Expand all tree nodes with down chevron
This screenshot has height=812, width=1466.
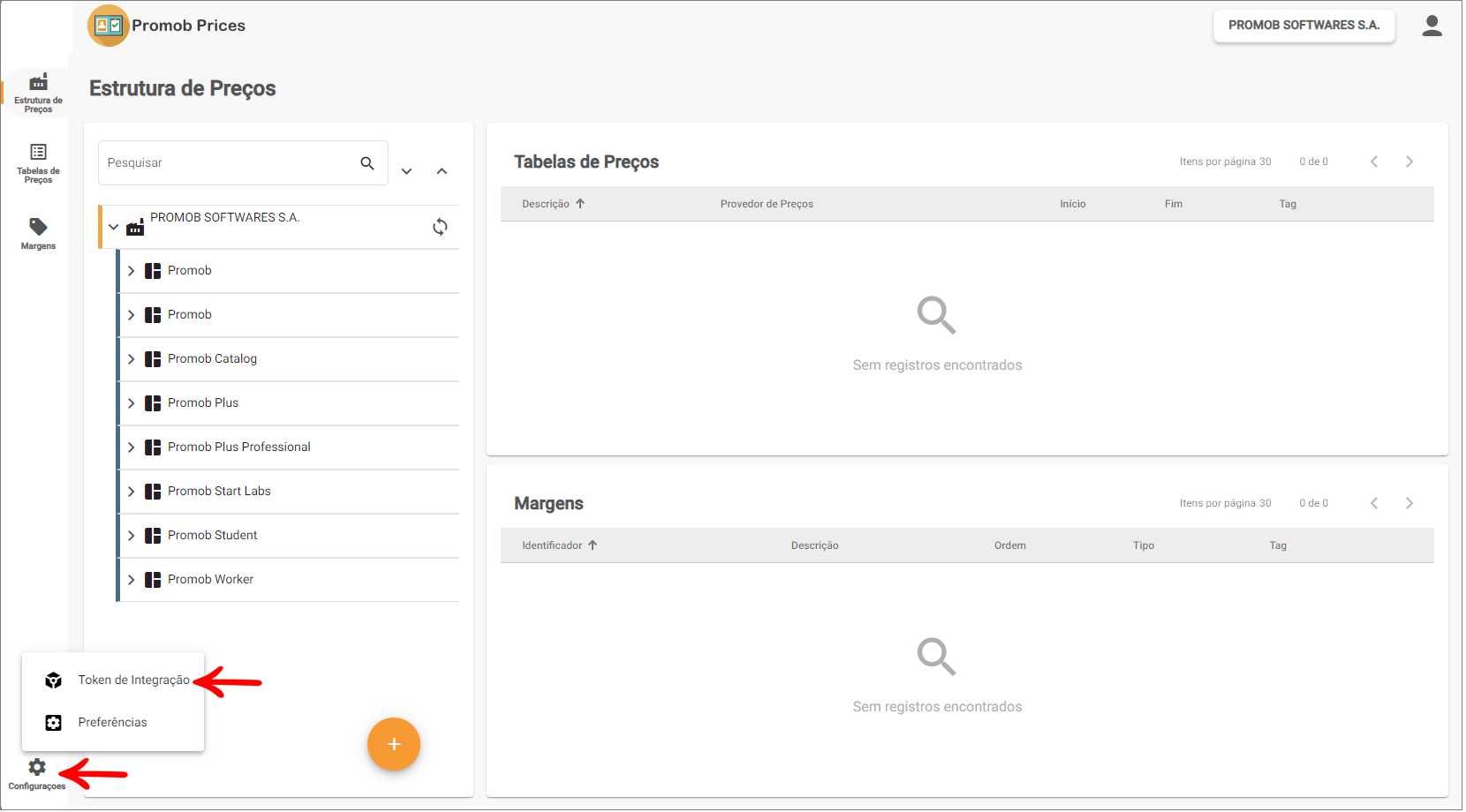pyautogui.click(x=406, y=171)
